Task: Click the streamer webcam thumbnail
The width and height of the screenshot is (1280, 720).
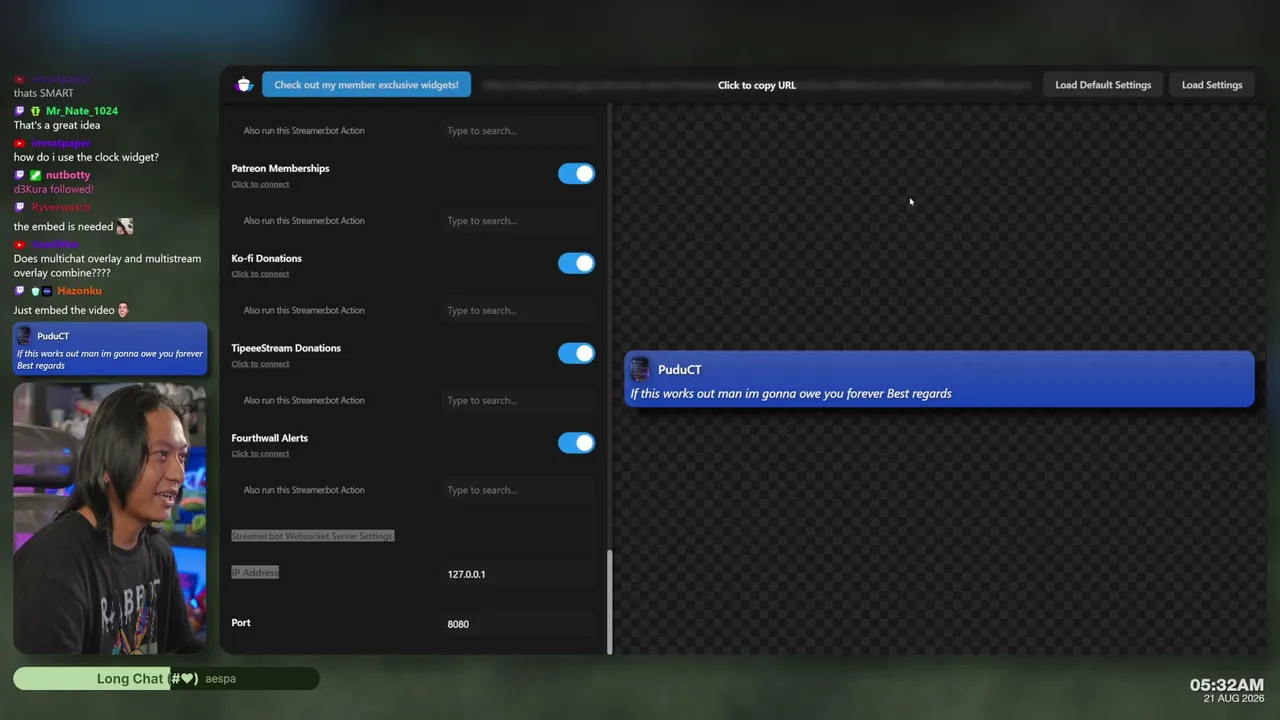Action: [110, 518]
